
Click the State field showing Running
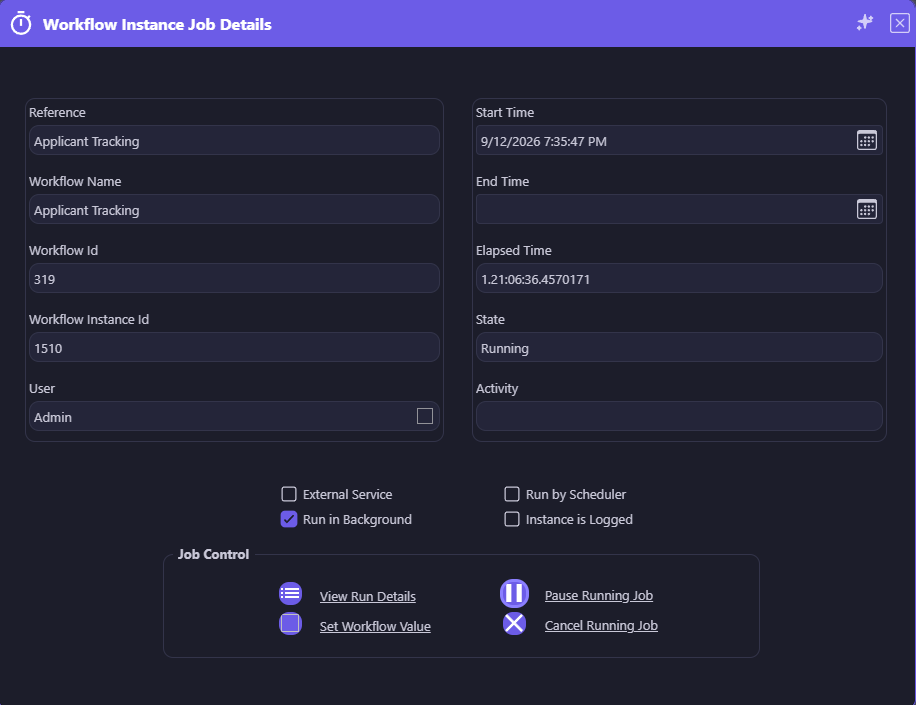pyautogui.click(x=679, y=347)
